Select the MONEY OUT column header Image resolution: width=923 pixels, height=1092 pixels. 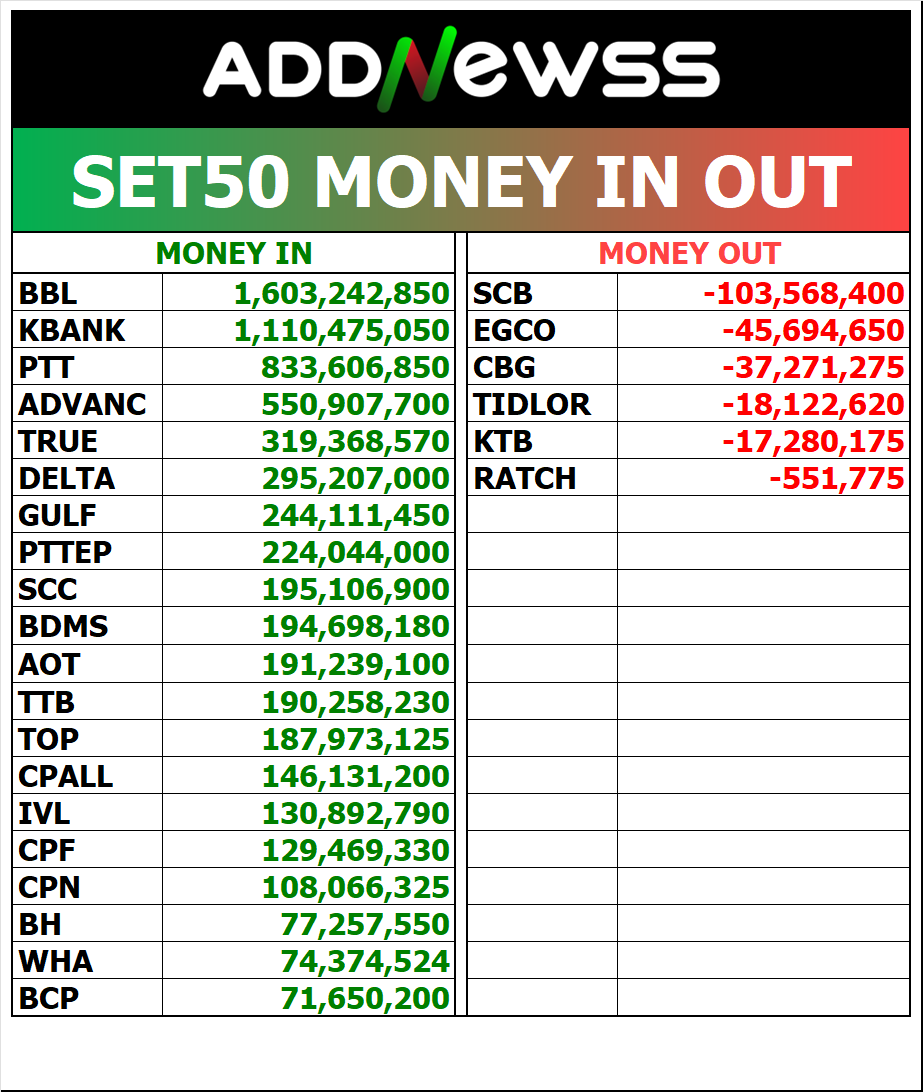coord(689,254)
